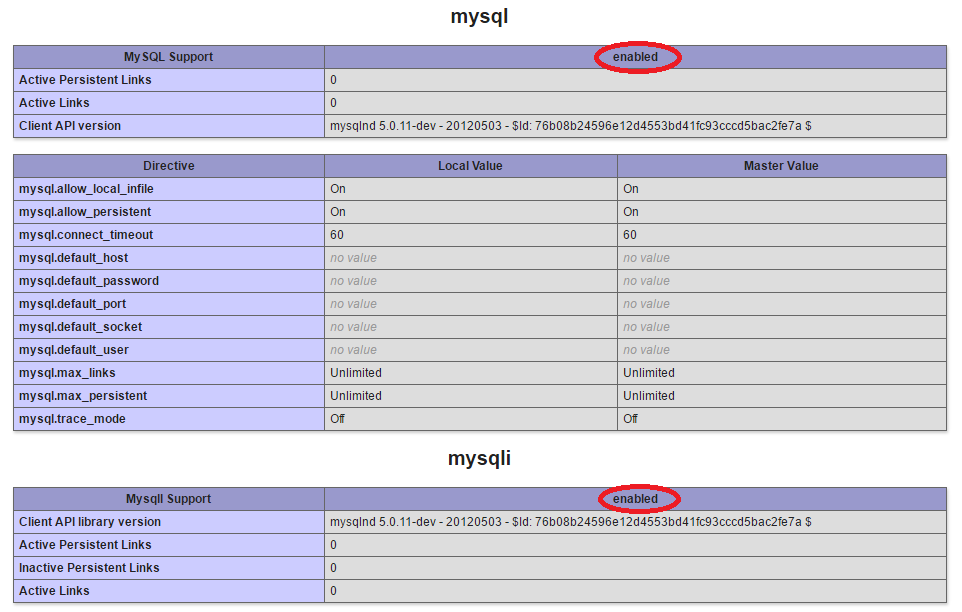
Task: Select the mysql.trace_mode local "Off" value
Action: pos(338,419)
